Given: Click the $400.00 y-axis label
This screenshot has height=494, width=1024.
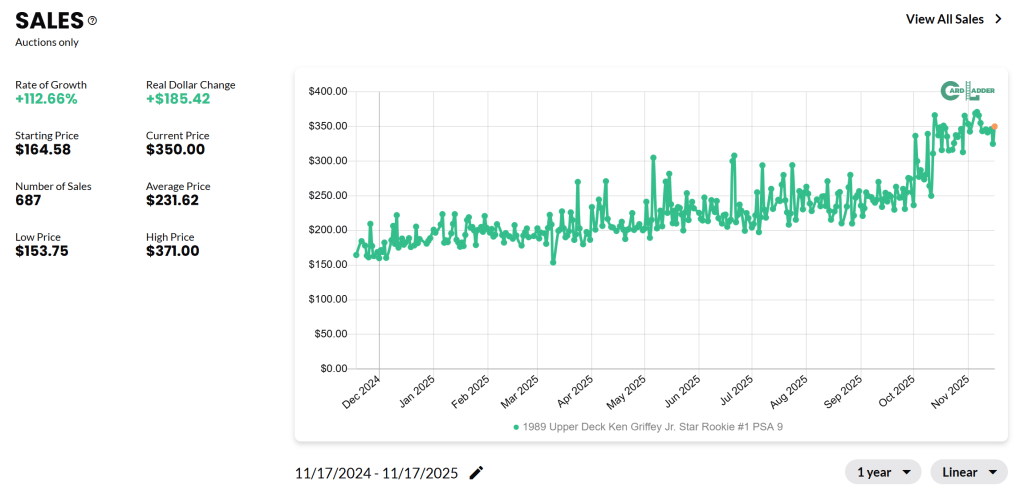Looking at the screenshot, I should pyautogui.click(x=327, y=92).
